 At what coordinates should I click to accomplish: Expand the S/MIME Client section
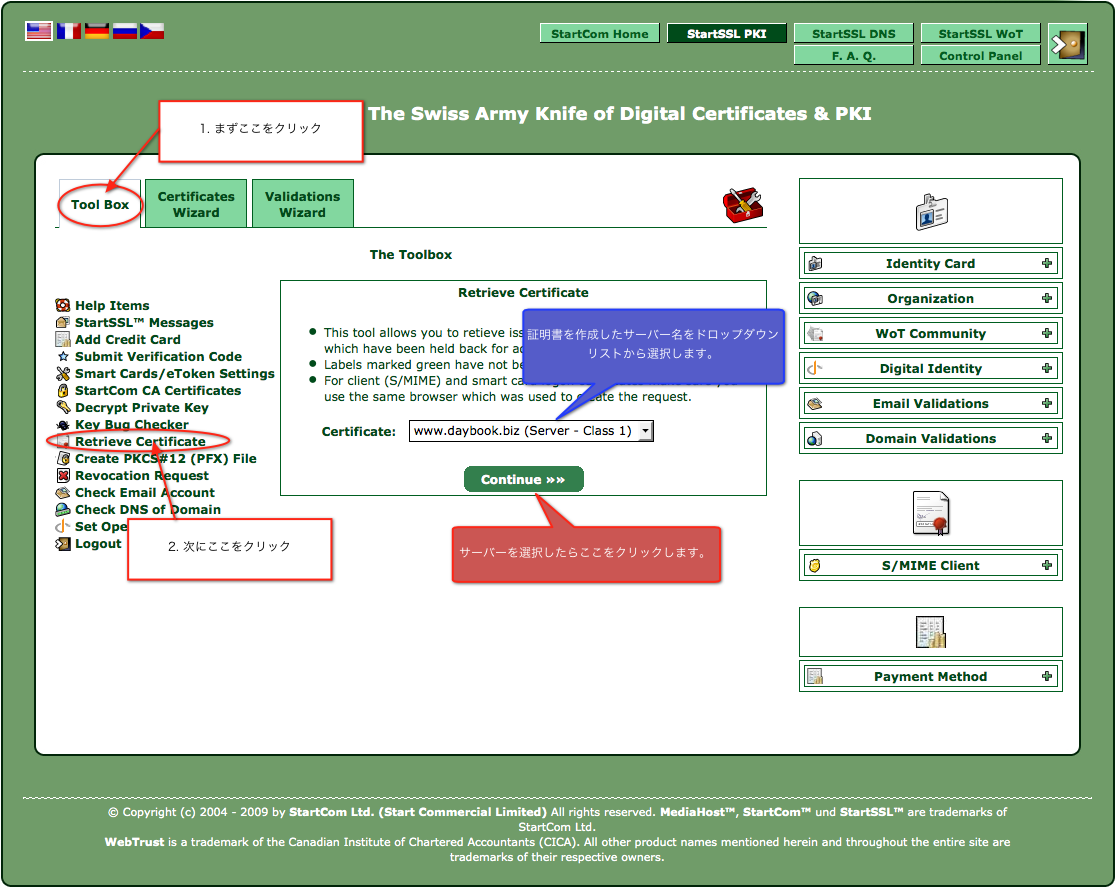coord(1047,565)
